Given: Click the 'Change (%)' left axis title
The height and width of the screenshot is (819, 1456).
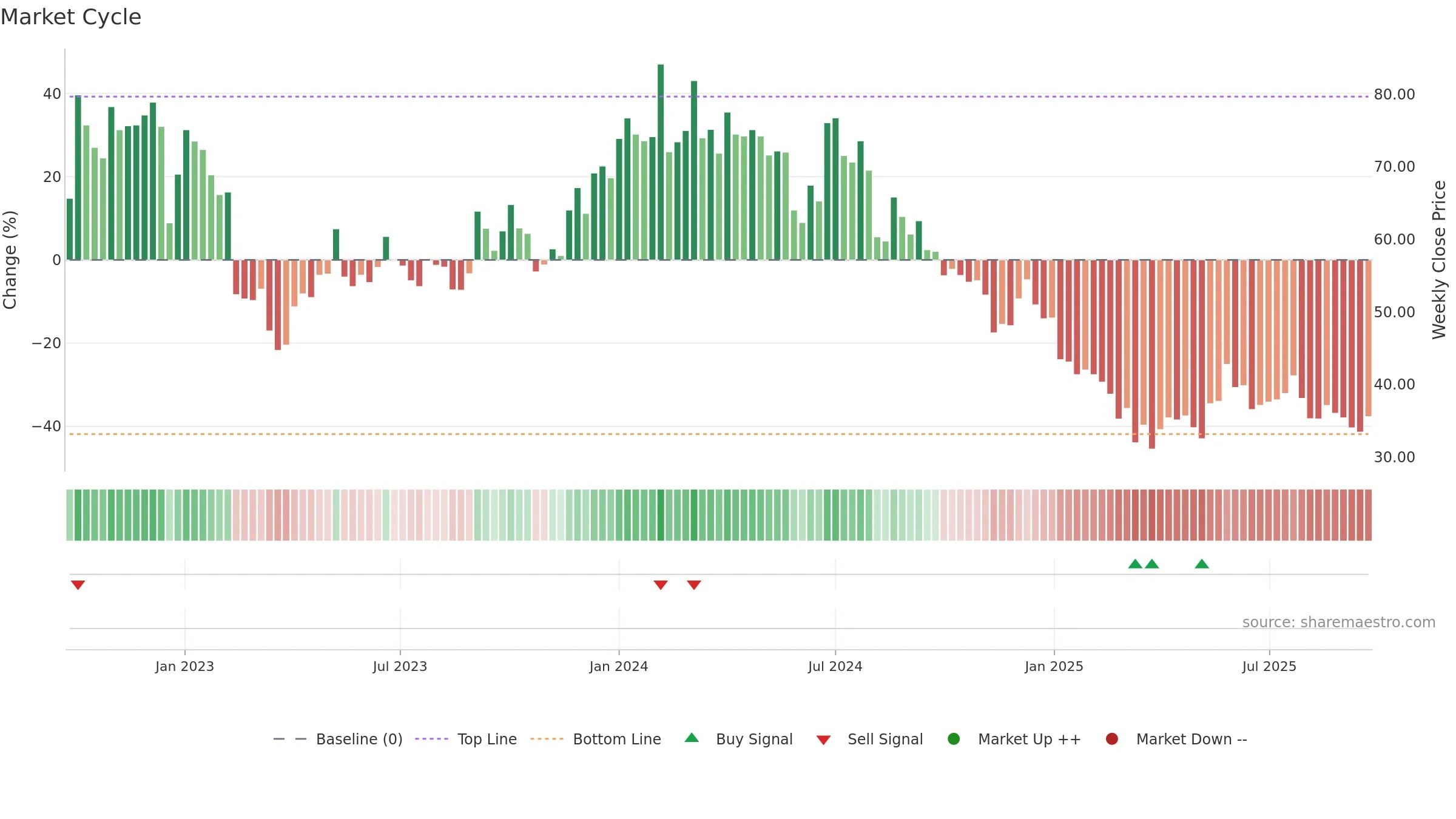Looking at the screenshot, I should tap(10, 260).
